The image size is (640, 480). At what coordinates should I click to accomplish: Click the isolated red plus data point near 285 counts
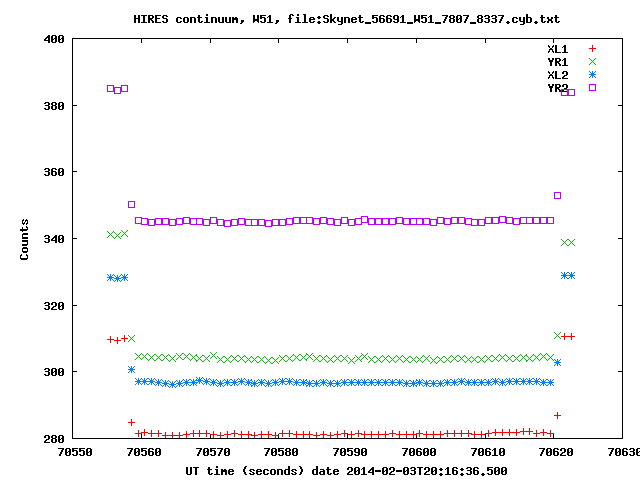(x=131, y=422)
